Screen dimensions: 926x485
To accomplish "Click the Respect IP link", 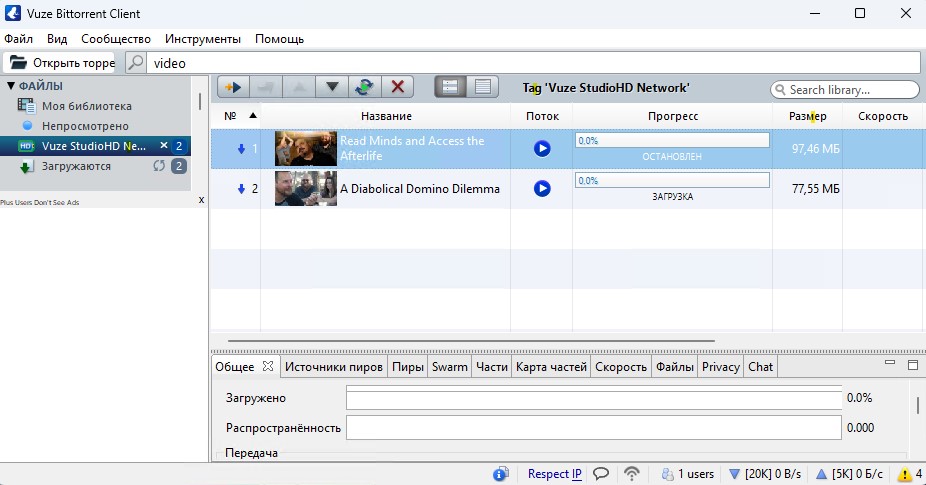I will click(x=555, y=474).
